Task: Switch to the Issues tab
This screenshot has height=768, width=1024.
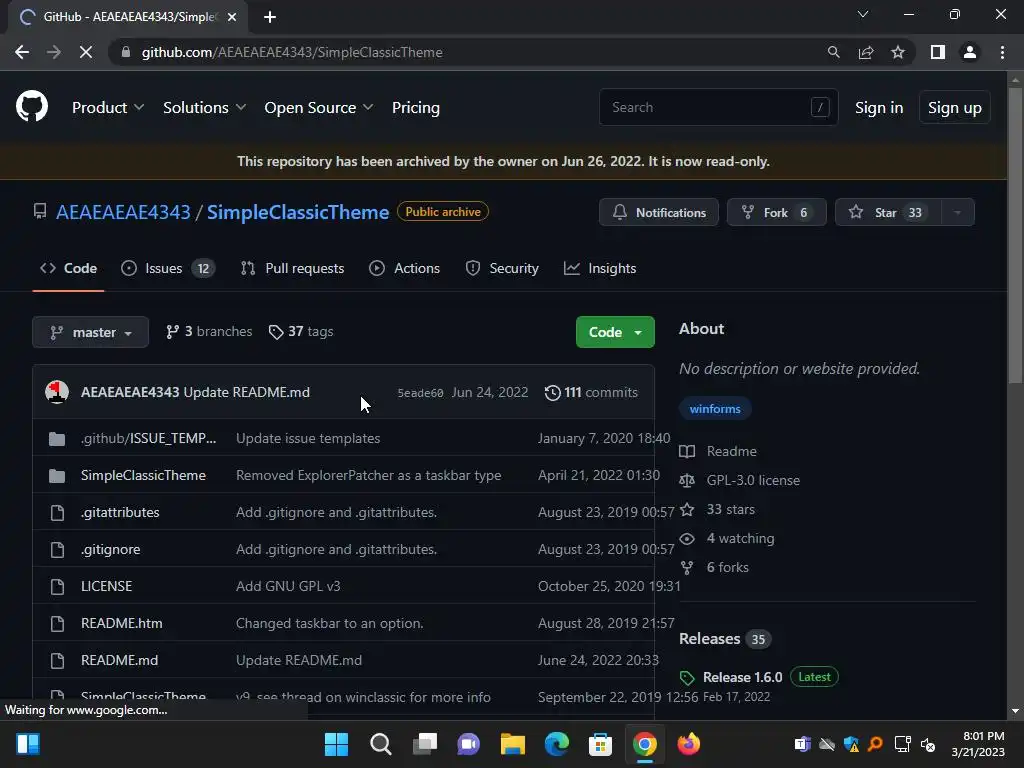Action: point(168,268)
